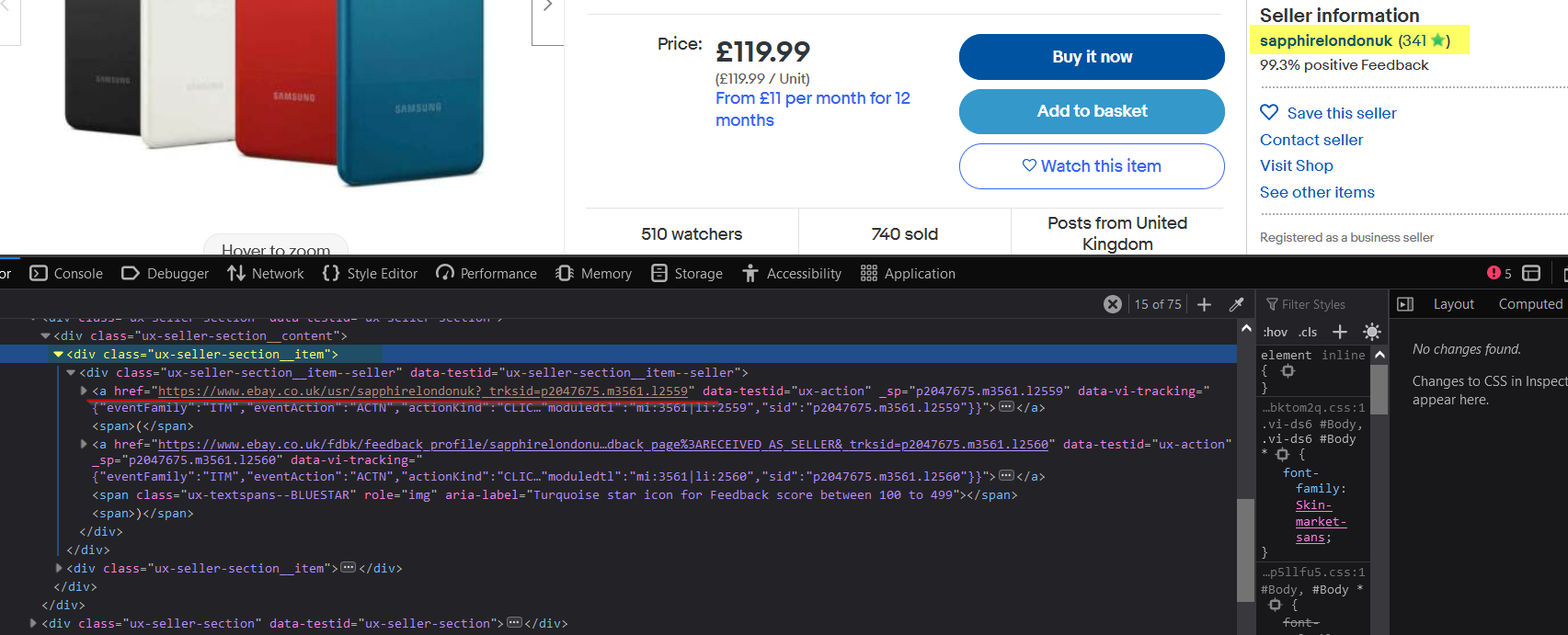
Task: Switch to the Memory tab
Action: click(594, 274)
